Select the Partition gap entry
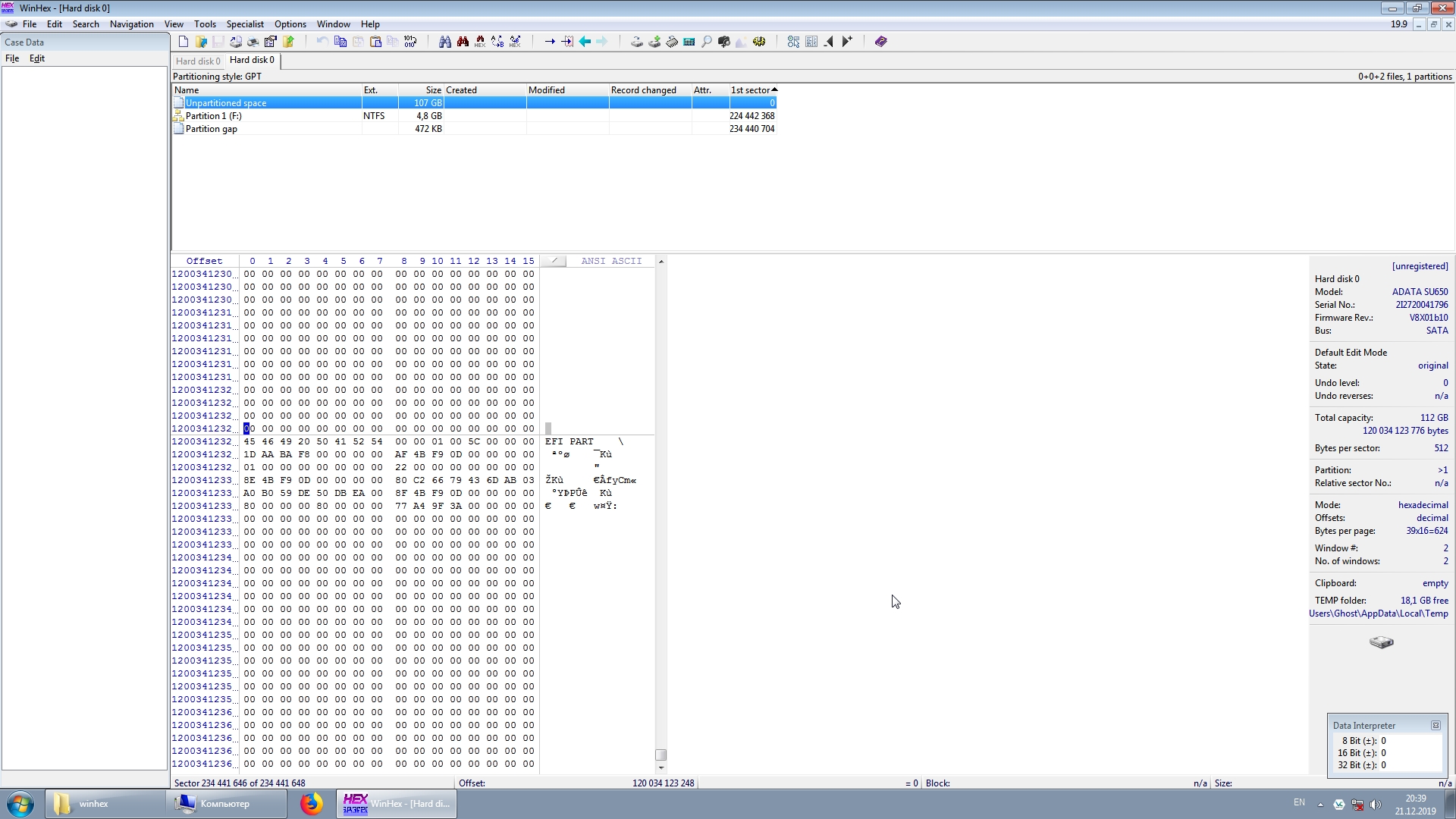 (212, 129)
